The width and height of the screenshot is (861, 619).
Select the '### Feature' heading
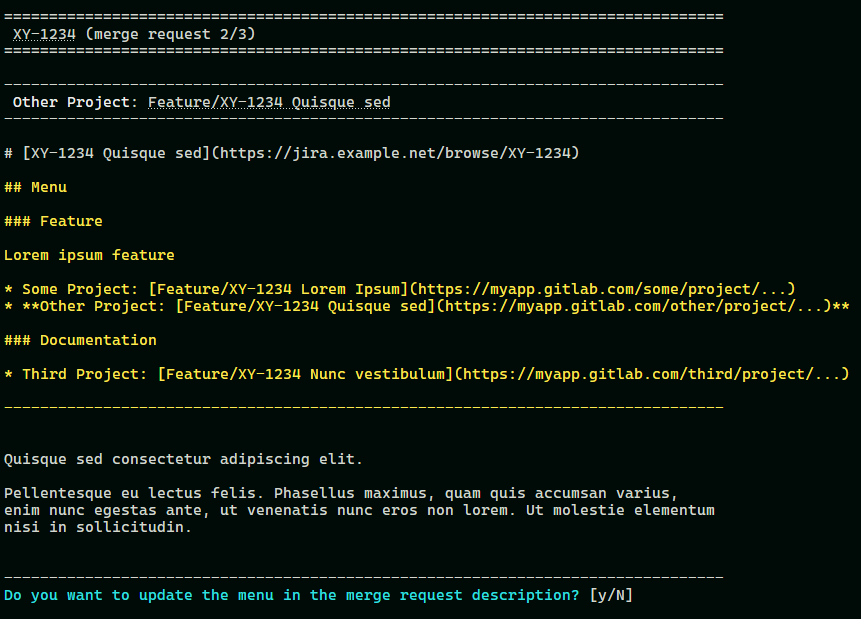coord(53,221)
